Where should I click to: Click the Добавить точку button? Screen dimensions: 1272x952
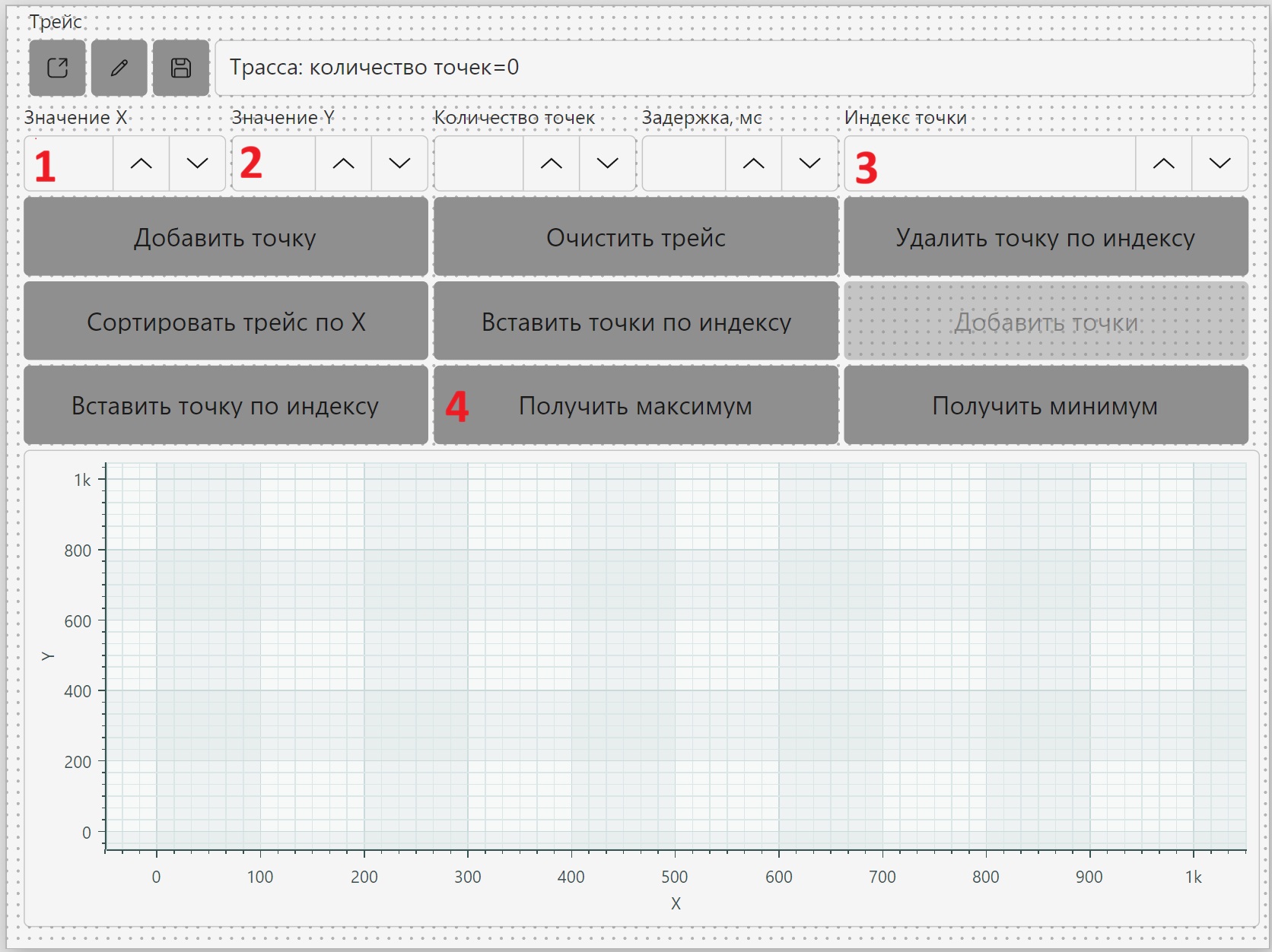[x=226, y=237]
